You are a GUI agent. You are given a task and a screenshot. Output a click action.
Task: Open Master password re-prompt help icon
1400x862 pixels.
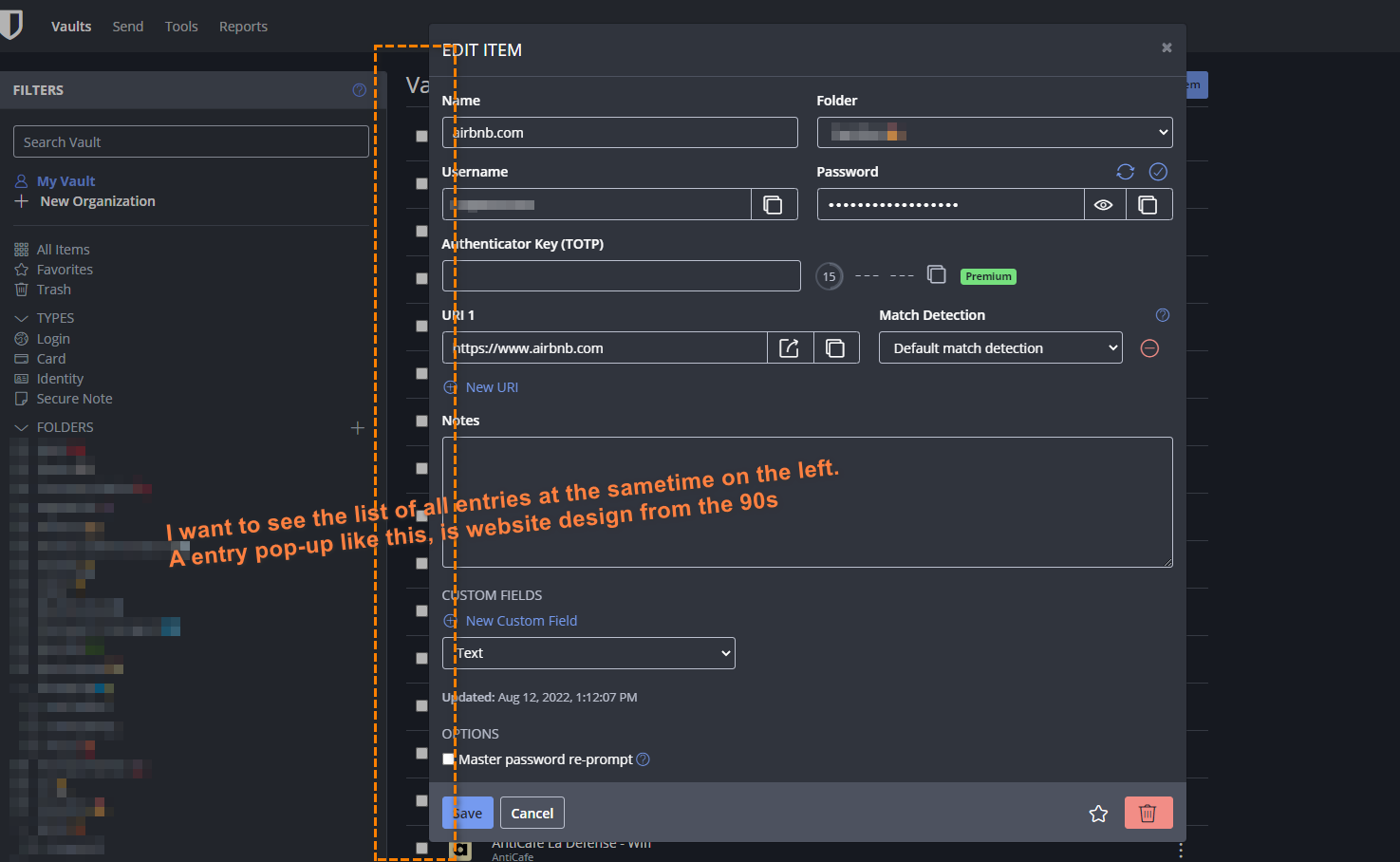point(644,759)
